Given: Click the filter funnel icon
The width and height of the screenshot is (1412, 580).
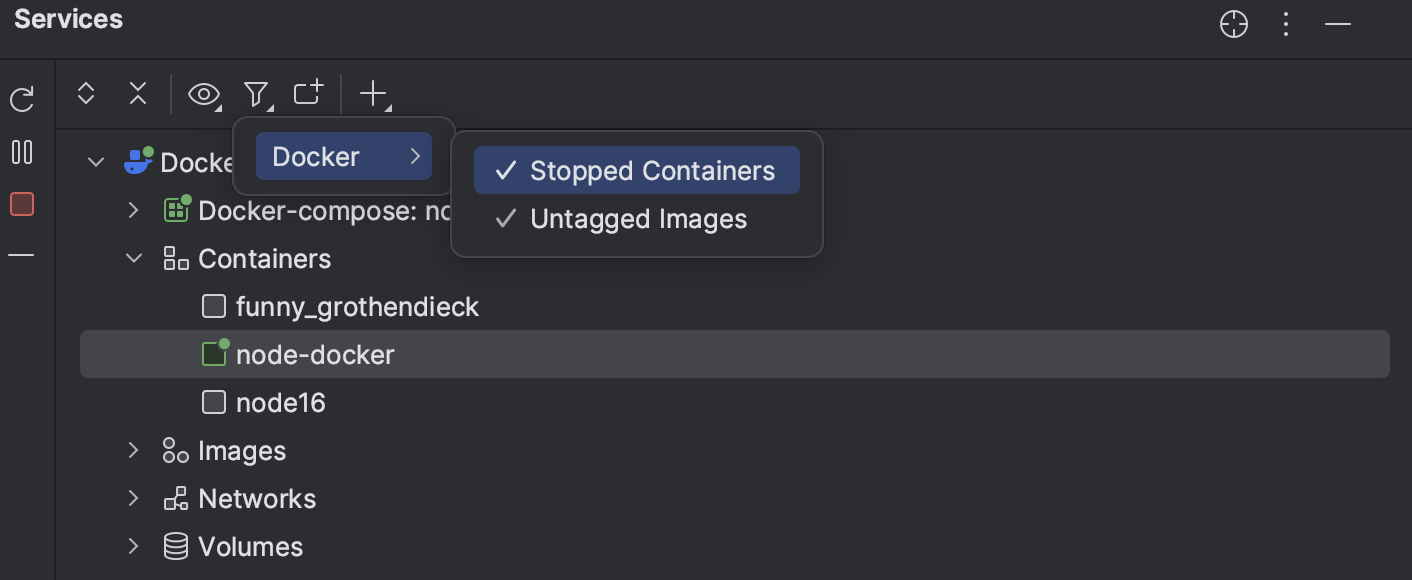Looking at the screenshot, I should tap(256, 93).
